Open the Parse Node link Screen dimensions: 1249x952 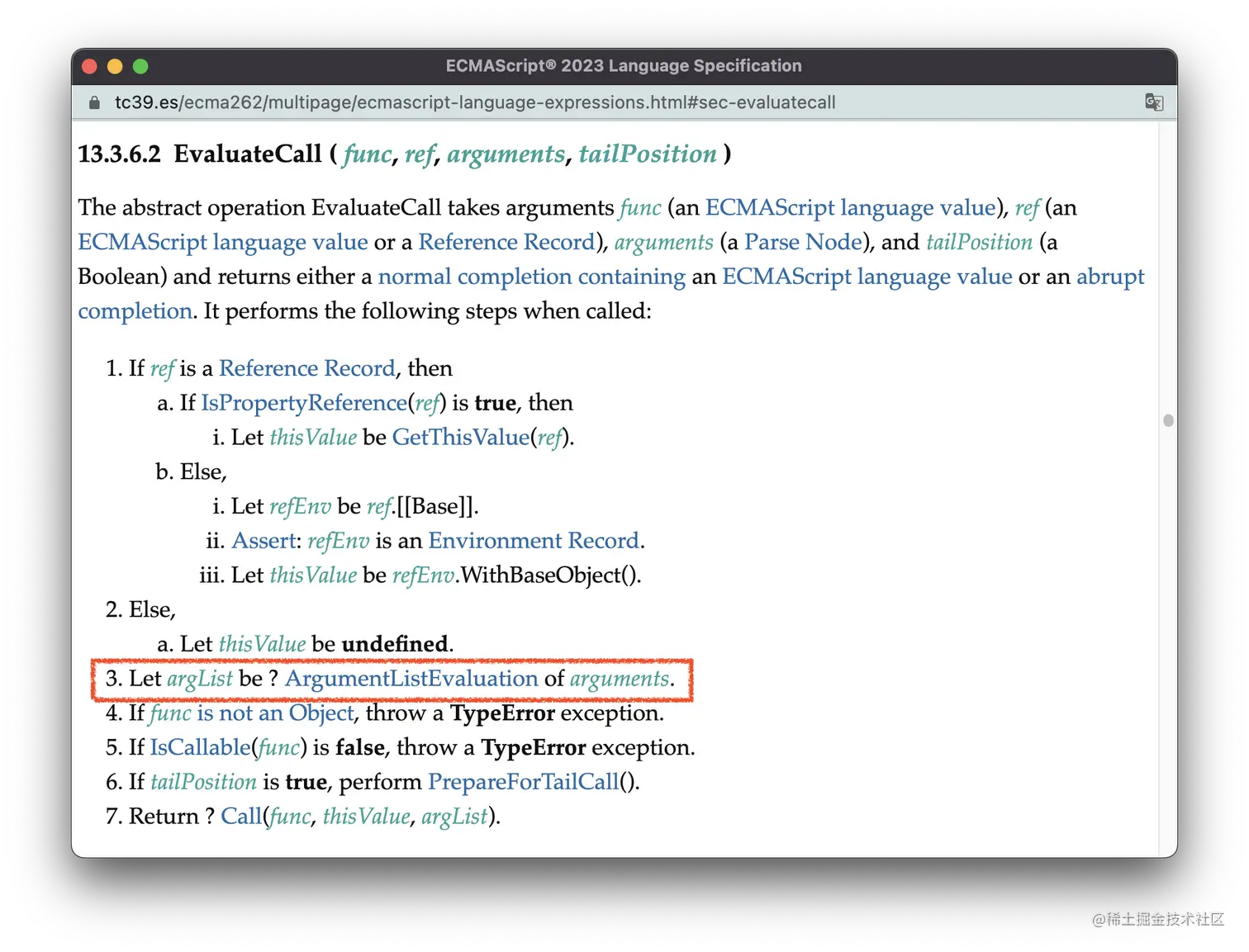tap(803, 242)
